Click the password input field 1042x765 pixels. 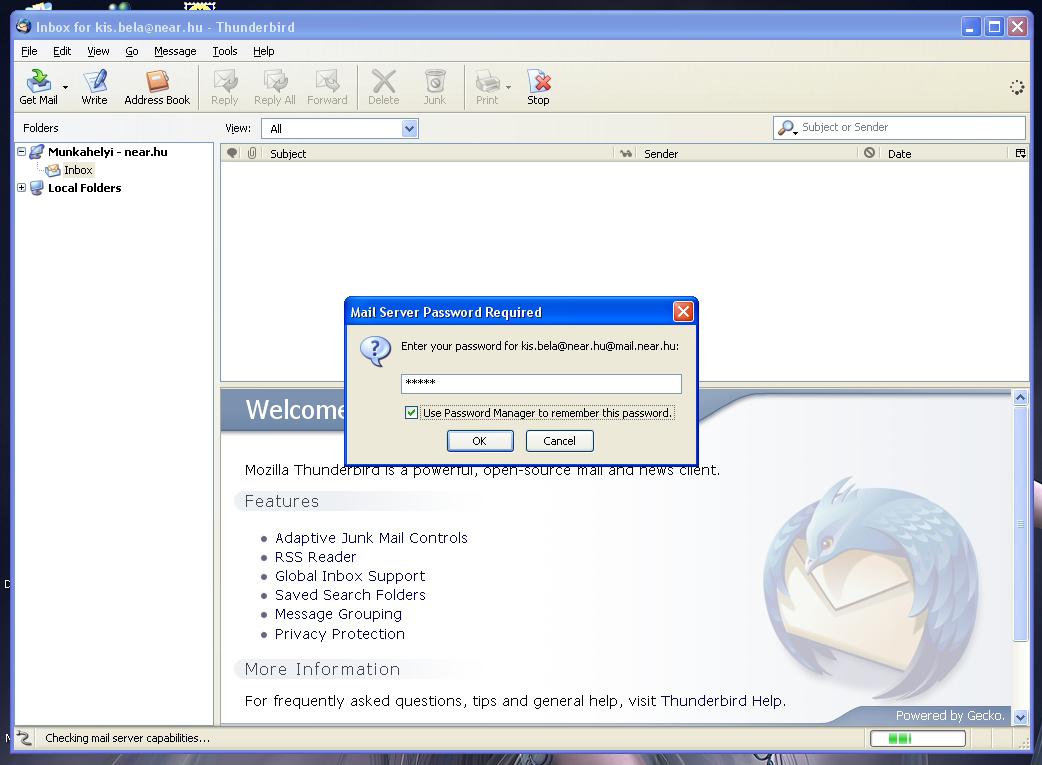540,384
